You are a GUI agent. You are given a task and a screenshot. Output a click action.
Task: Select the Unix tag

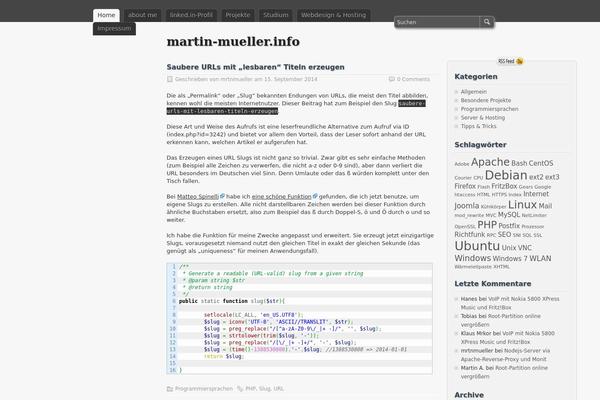tap(509, 248)
